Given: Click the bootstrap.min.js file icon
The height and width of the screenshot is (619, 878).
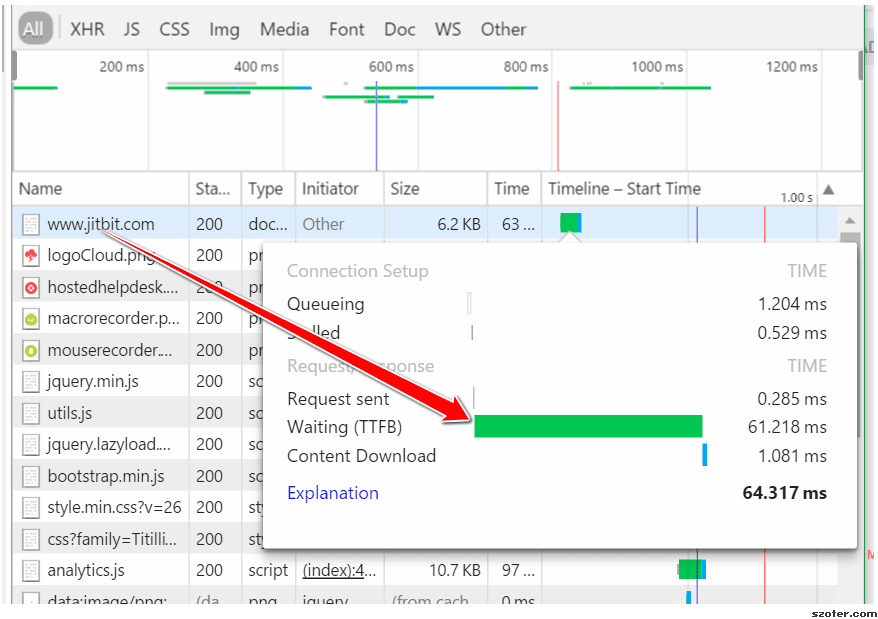Looking at the screenshot, I should pyautogui.click(x=31, y=476).
